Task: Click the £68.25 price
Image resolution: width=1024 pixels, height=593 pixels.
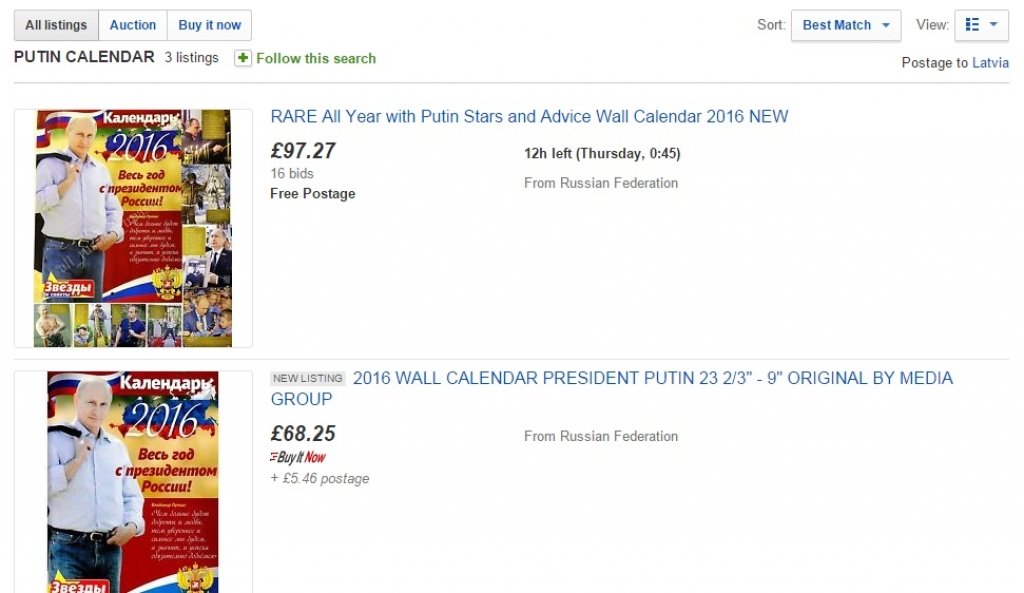Action: coord(303,434)
